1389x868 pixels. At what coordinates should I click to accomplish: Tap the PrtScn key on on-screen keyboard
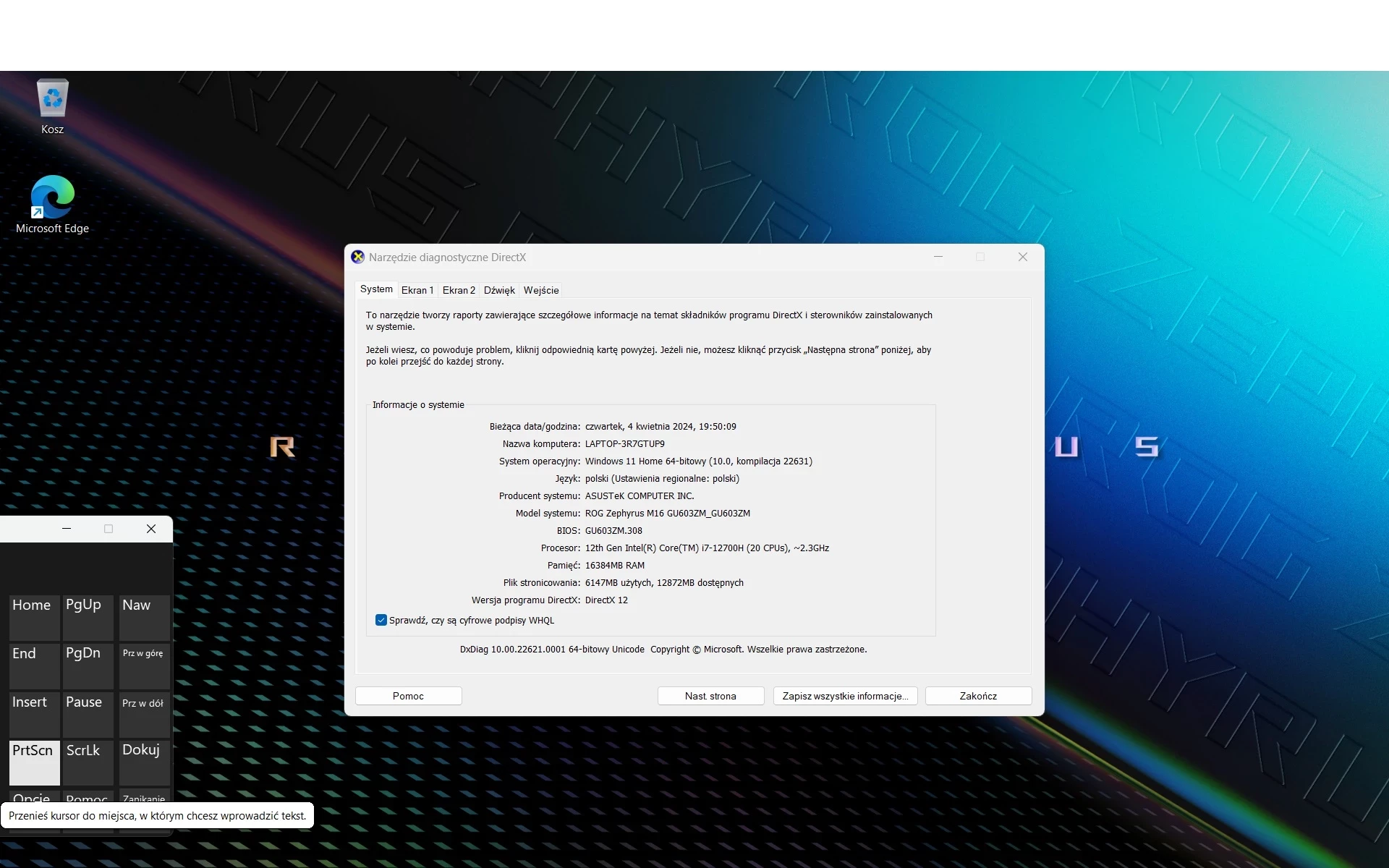34,762
